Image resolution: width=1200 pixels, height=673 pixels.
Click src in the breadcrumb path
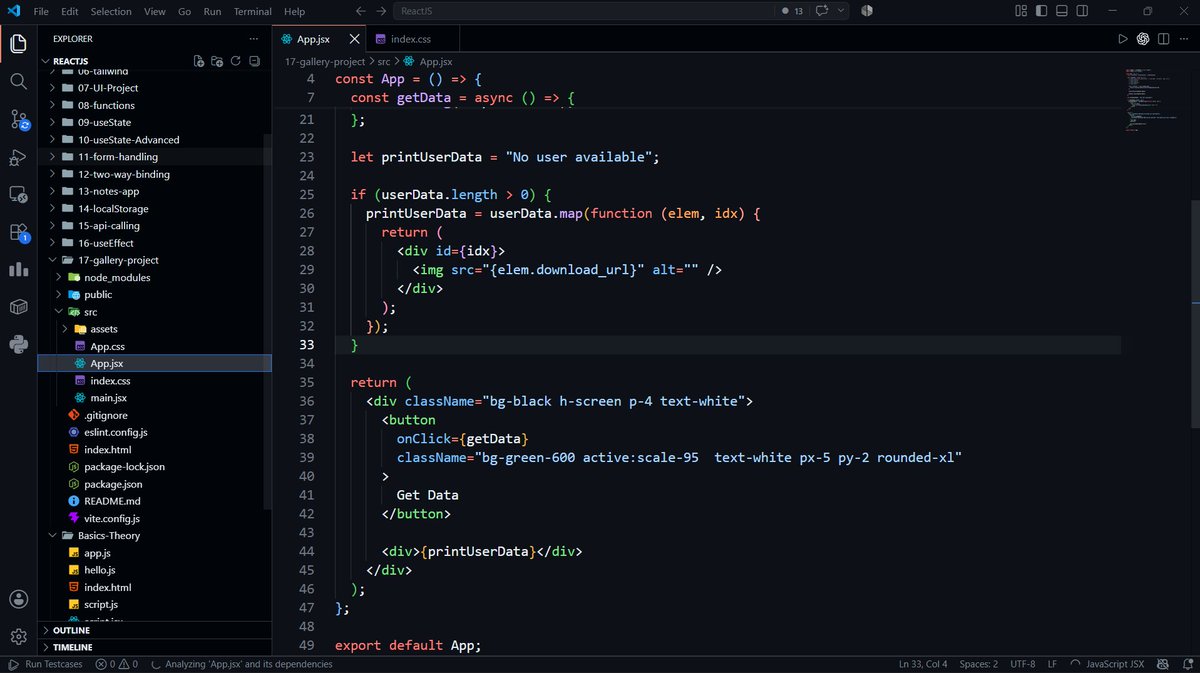point(384,61)
